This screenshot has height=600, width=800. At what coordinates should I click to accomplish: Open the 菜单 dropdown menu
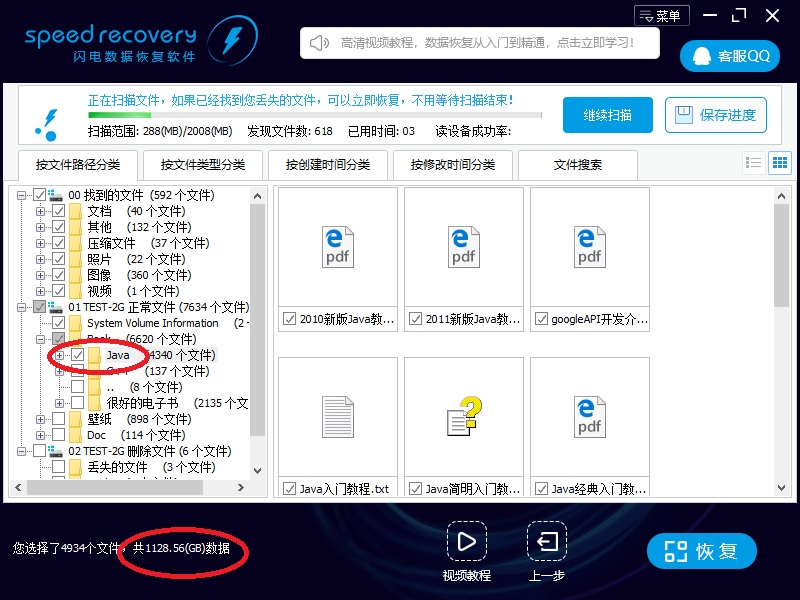(661, 15)
